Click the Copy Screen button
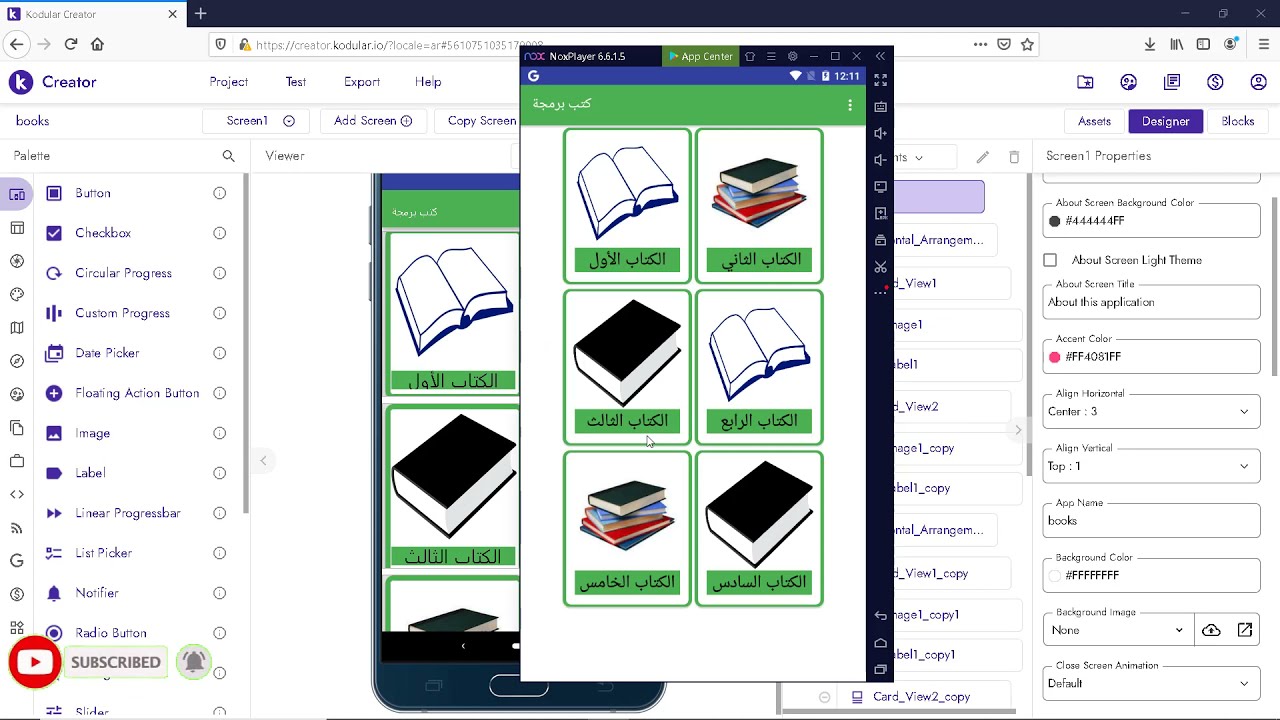 (x=477, y=121)
